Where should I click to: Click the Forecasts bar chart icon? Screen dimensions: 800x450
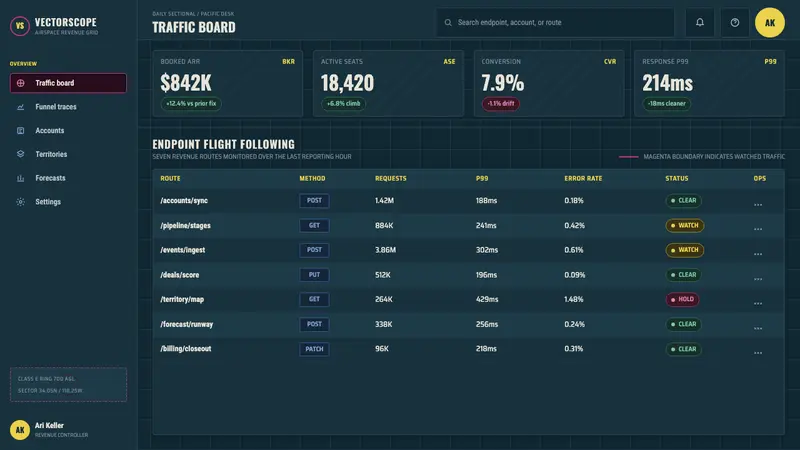[20, 178]
